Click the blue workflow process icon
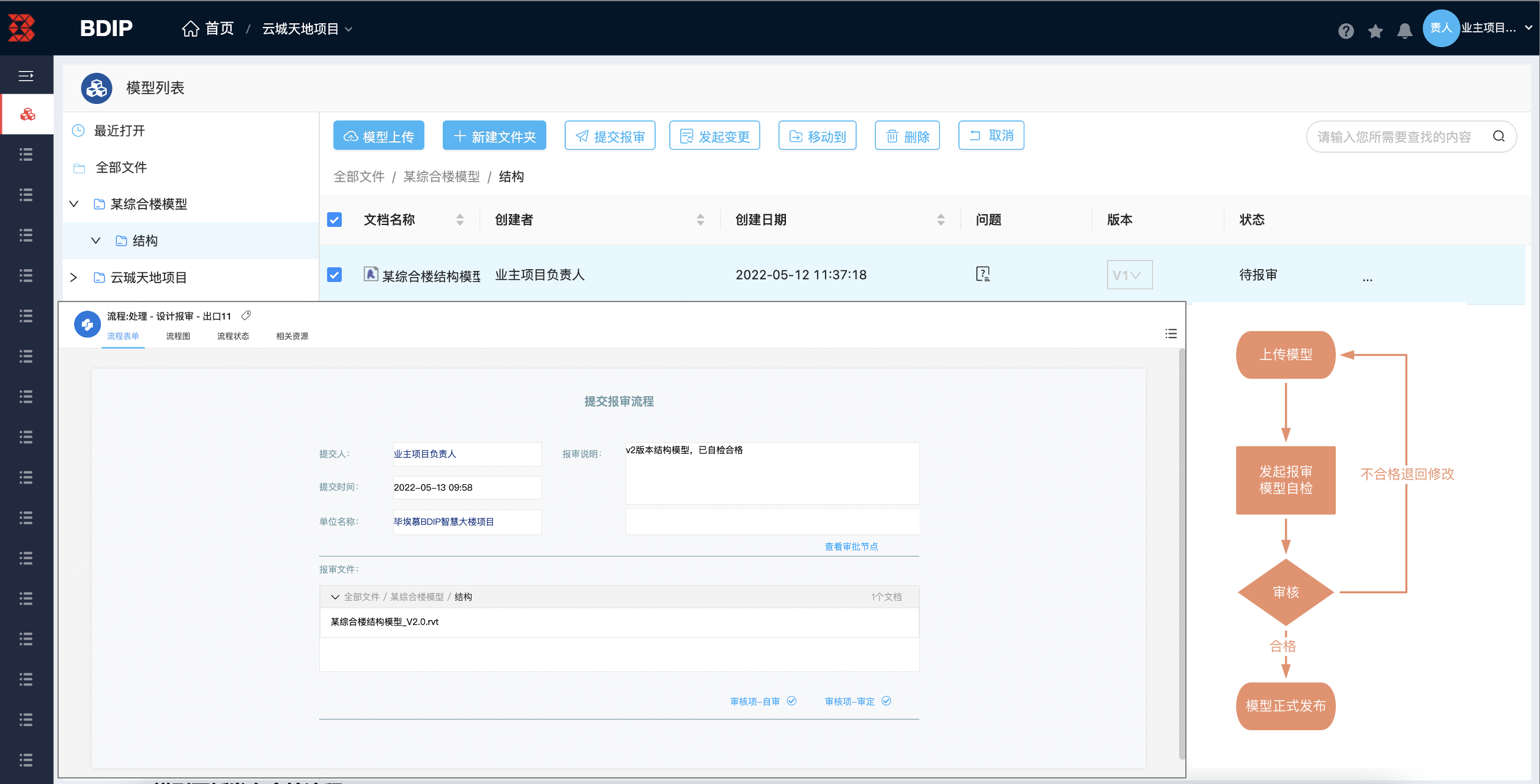The width and height of the screenshot is (1540, 784). (x=87, y=324)
